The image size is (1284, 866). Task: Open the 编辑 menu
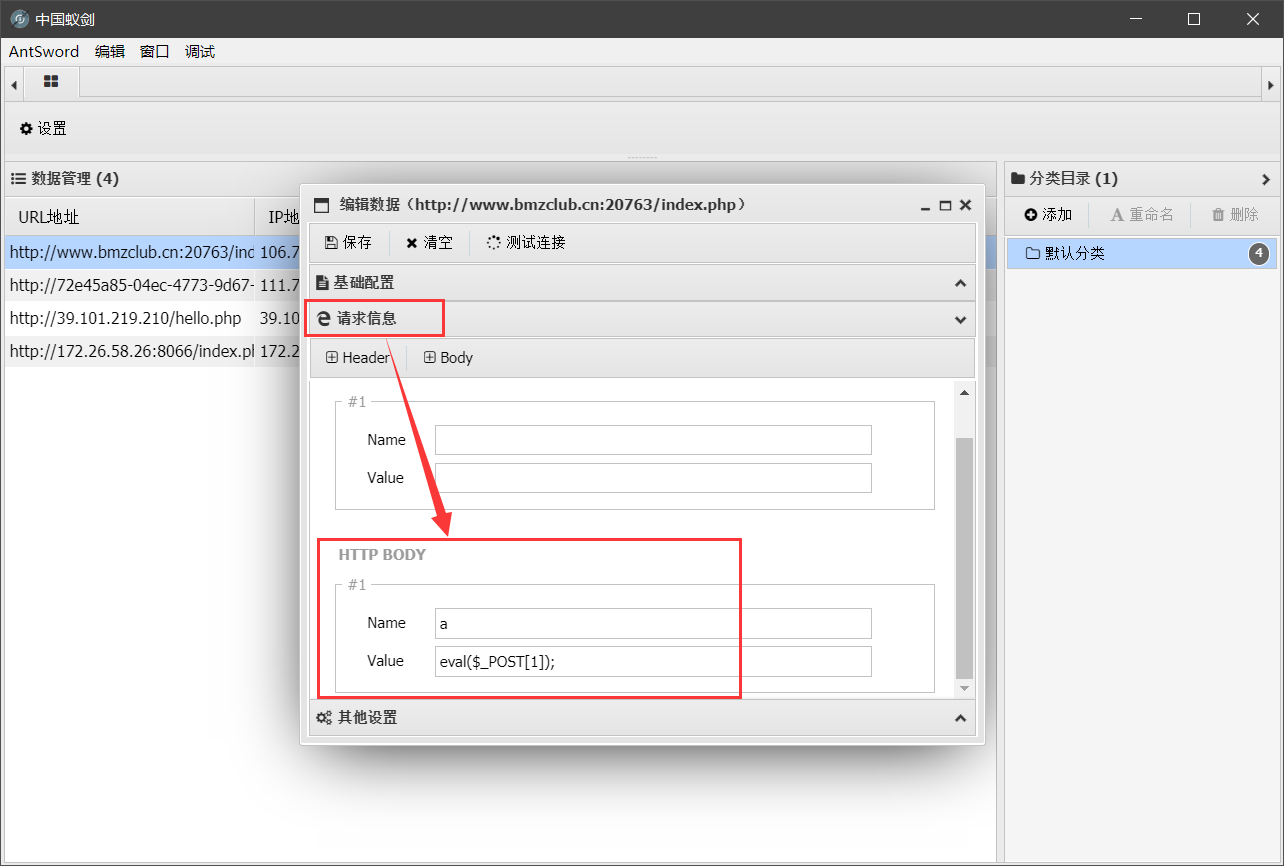(x=110, y=52)
